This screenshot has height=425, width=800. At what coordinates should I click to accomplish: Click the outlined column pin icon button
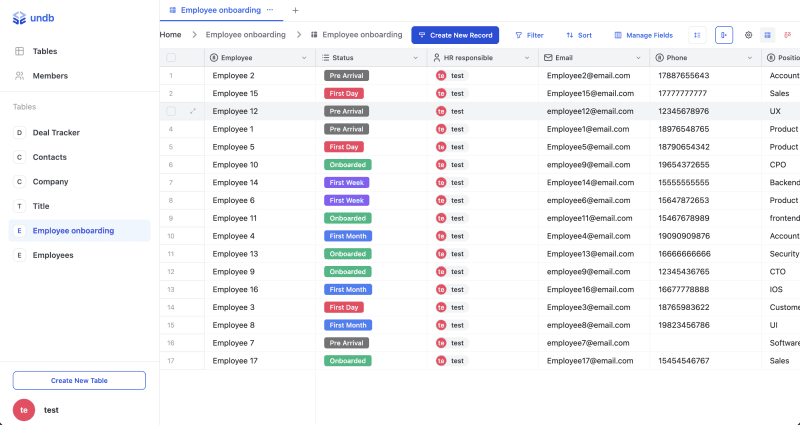click(724, 35)
